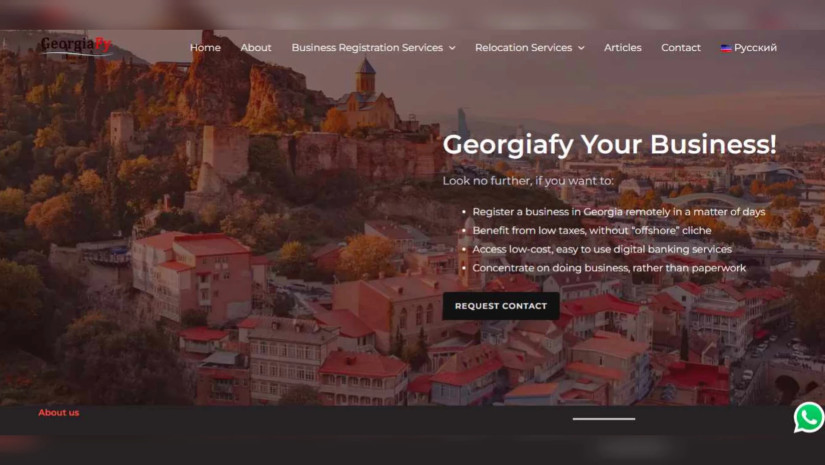825x465 pixels.
Task: Click the GeorgiaFy logo
Action: click(x=76, y=45)
